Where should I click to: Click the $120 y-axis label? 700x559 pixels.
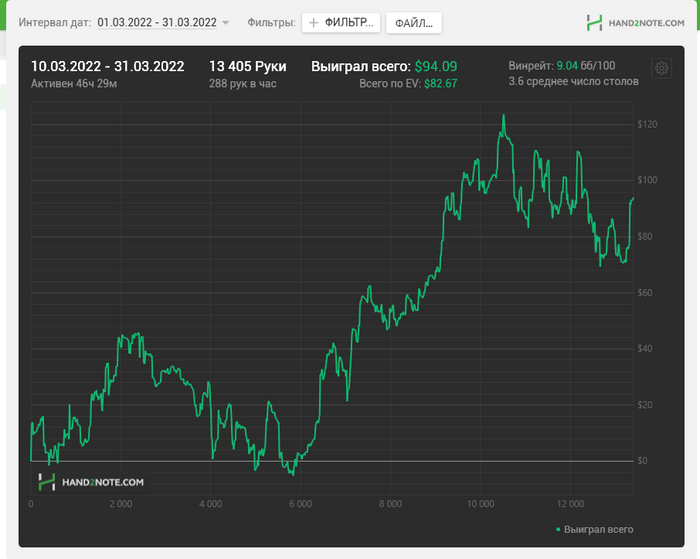[x=647, y=125]
